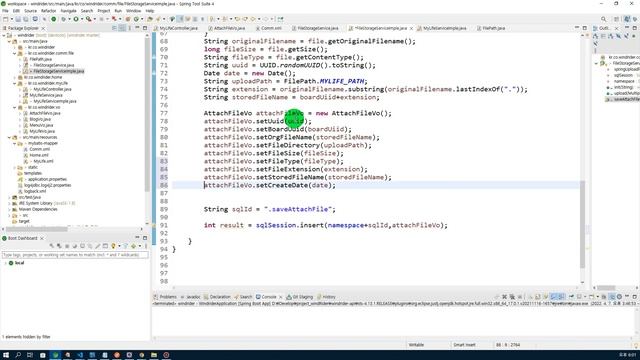Open Task View on the taskbar
The width and height of the screenshot is (640, 360).
(30, 355)
